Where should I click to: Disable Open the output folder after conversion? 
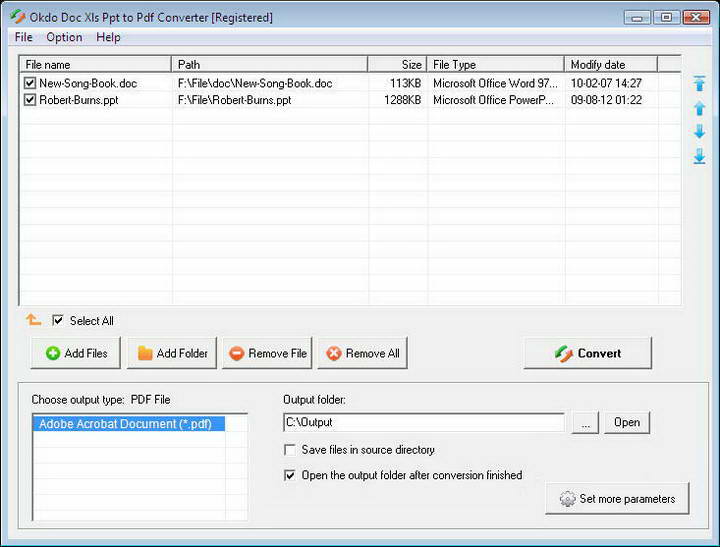pyautogui.click(x=290, y=475)
